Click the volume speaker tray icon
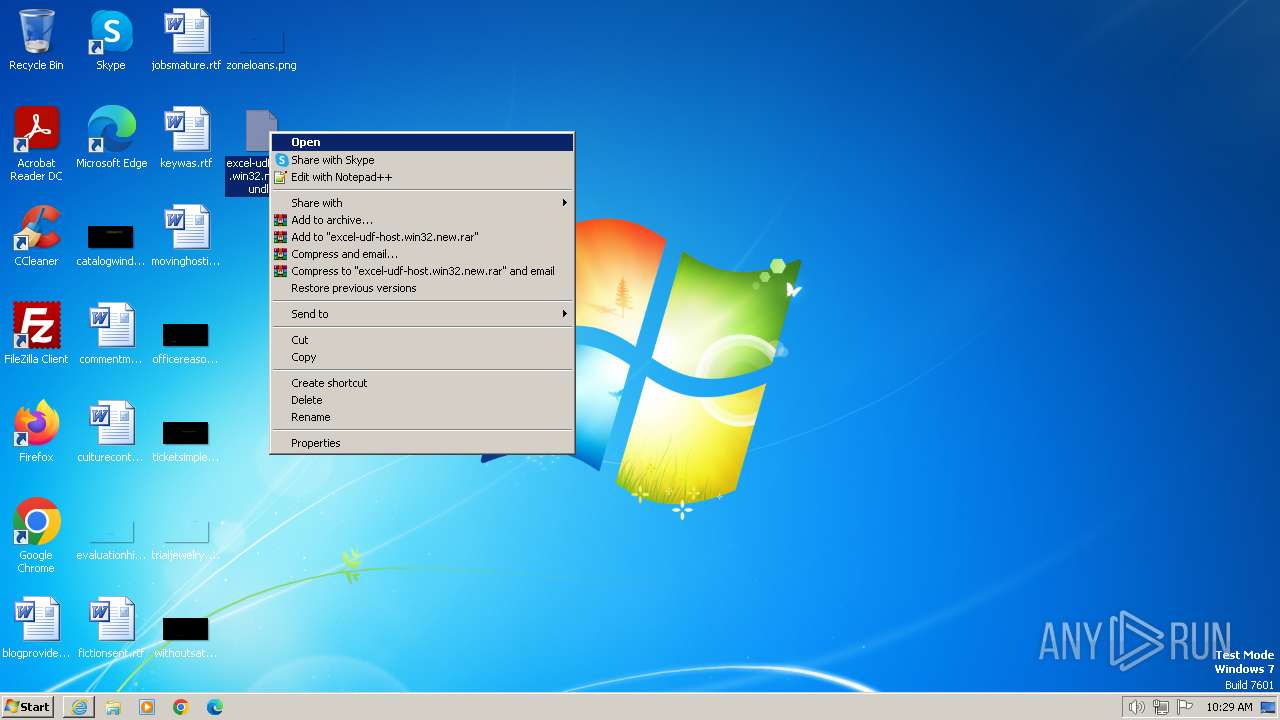Screen dimensions: 1280x720 1136,707
